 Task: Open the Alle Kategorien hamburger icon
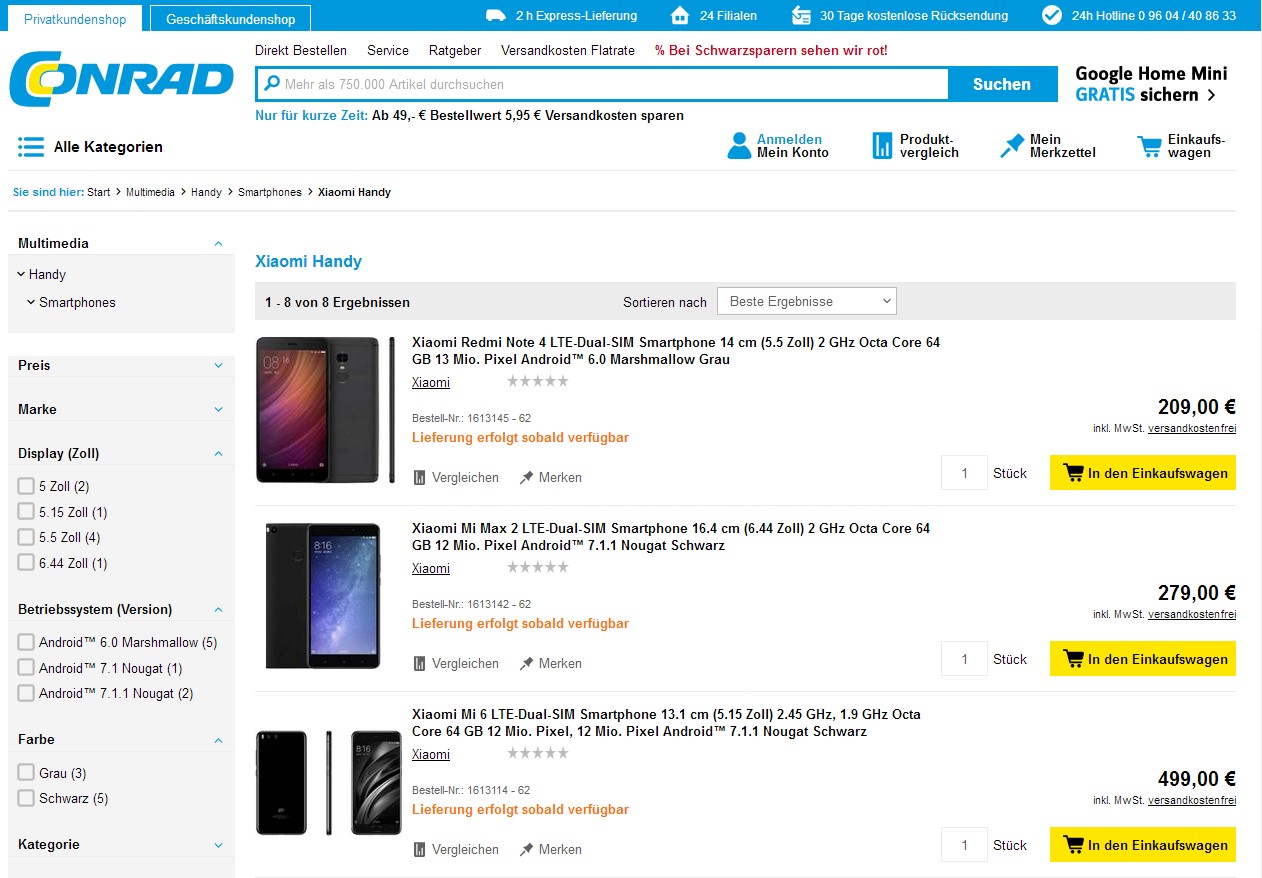[31, 147]
